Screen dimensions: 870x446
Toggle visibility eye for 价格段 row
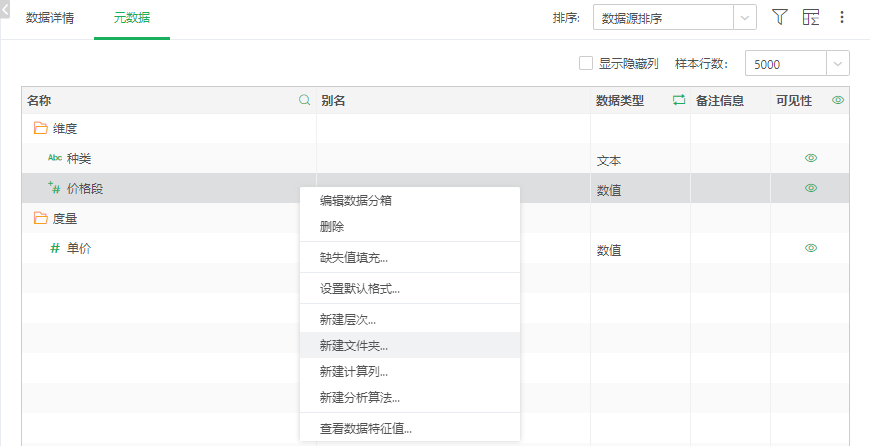[811, 188]
